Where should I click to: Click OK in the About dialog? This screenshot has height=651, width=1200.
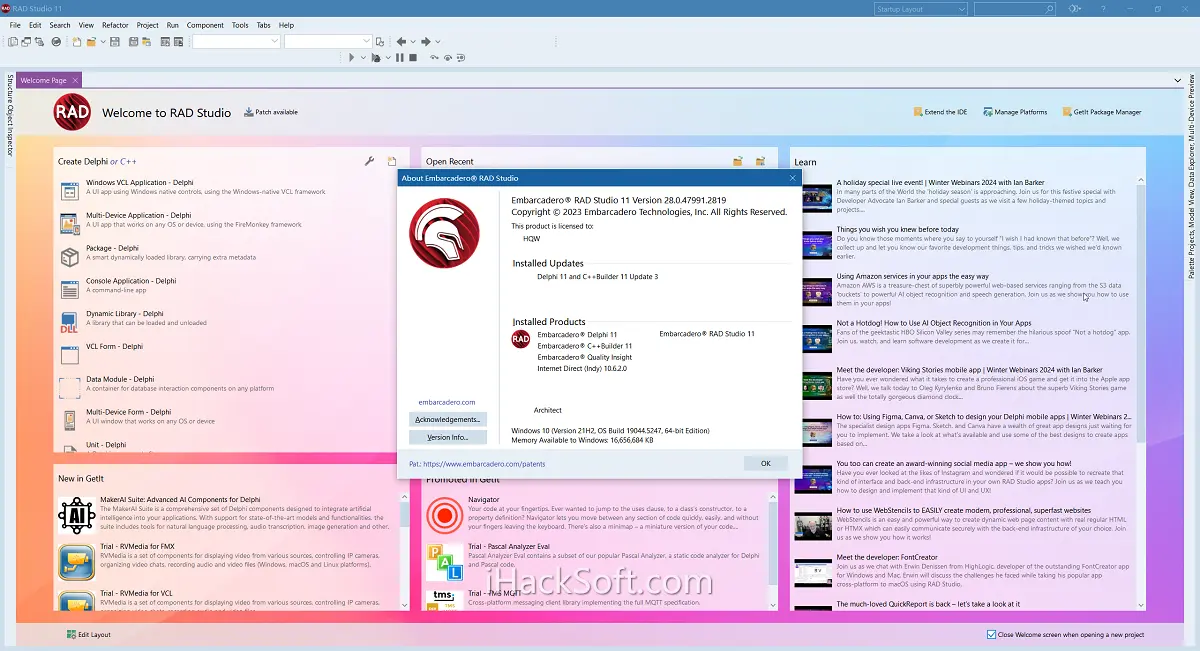766,463
